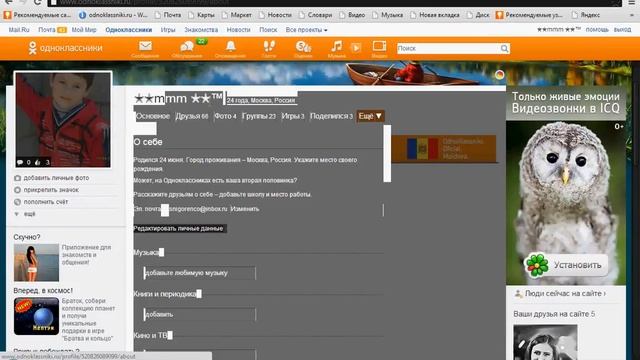Open the Moldova flag group banner
Image resolution: width=640 pixels, height=360 pixels.
click(x=444, y=149)
